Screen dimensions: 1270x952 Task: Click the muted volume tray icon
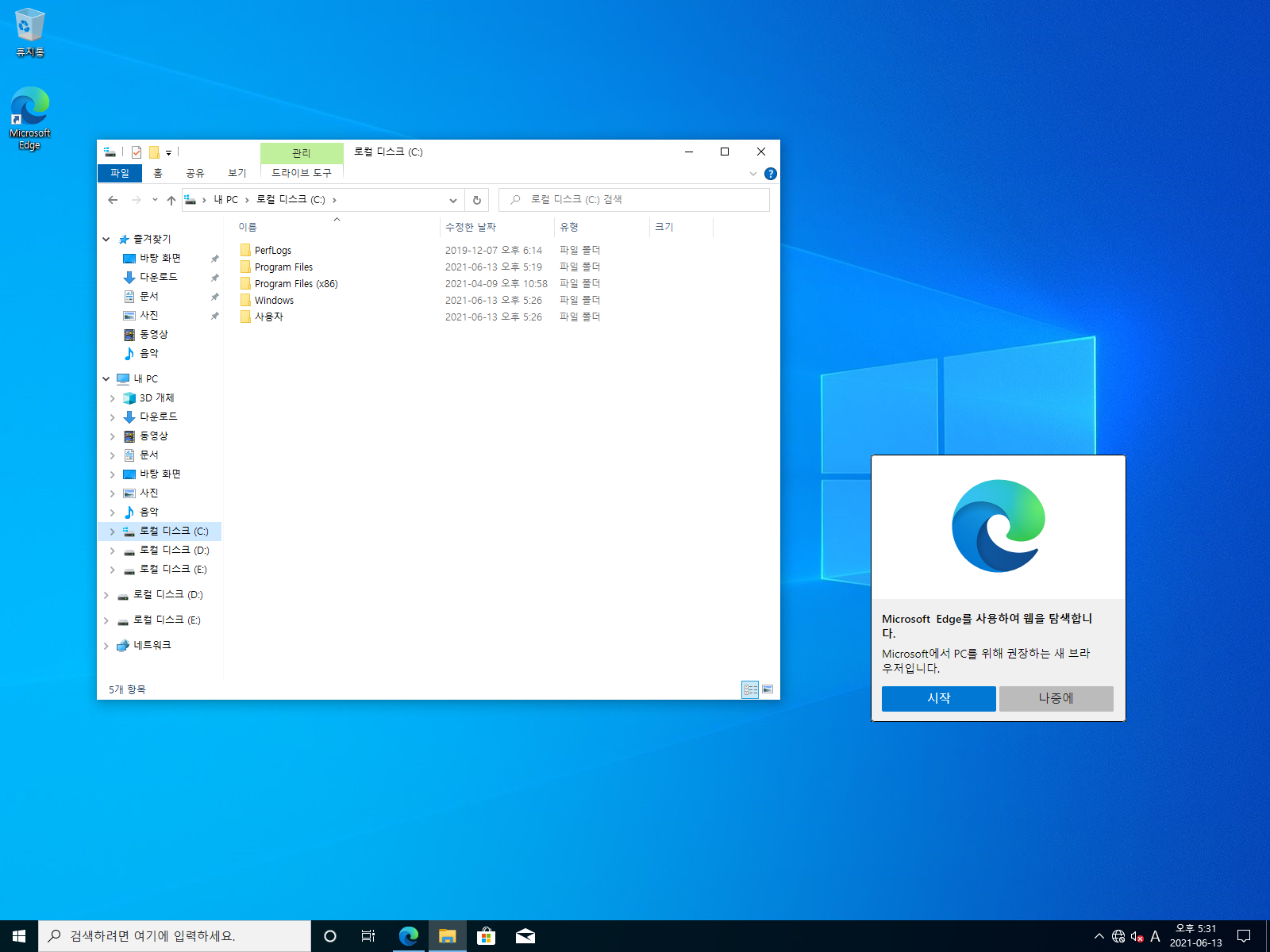(x=1137, y=936)
